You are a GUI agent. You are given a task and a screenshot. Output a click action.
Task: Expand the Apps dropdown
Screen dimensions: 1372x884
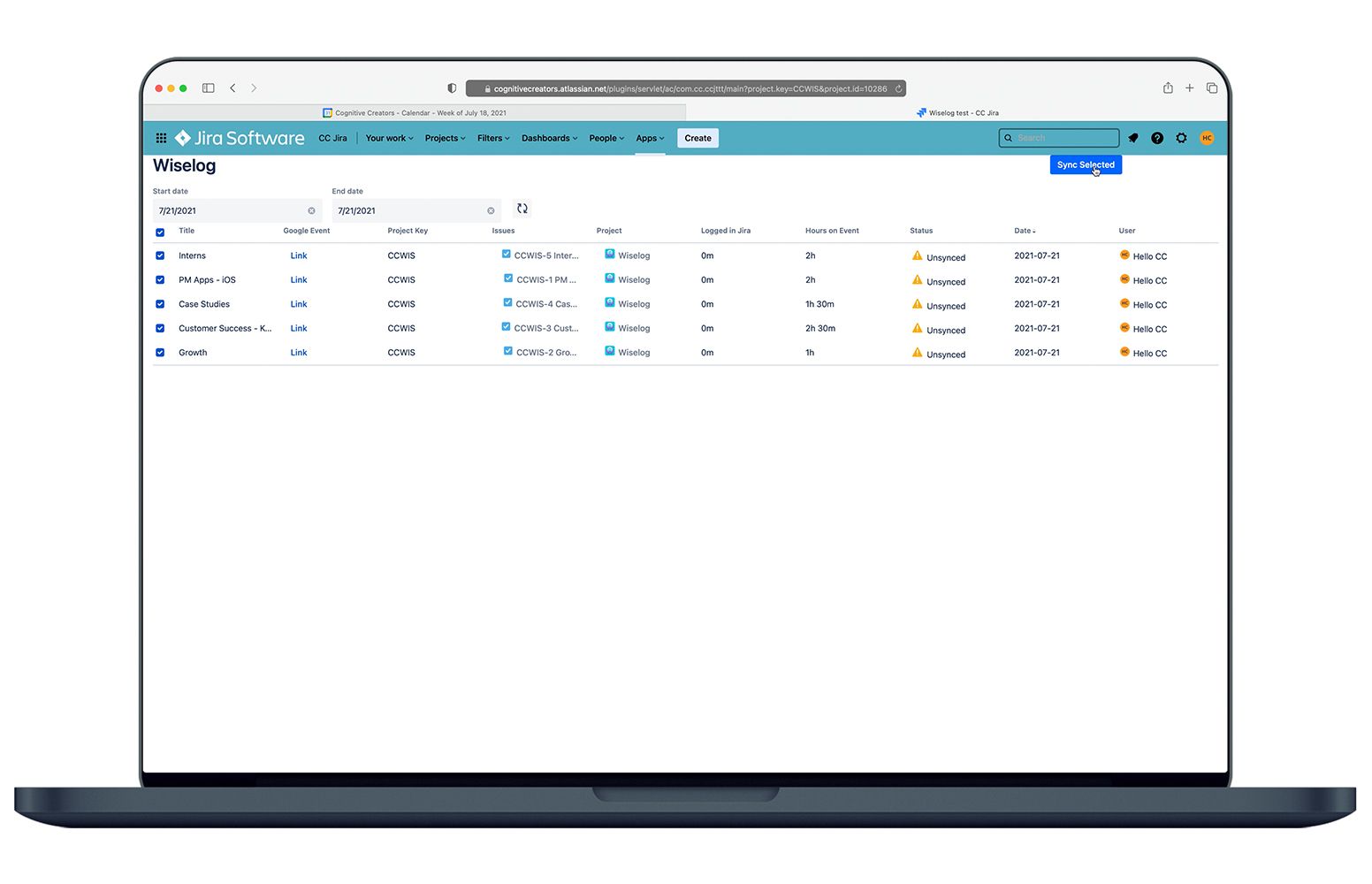[650, 138]
